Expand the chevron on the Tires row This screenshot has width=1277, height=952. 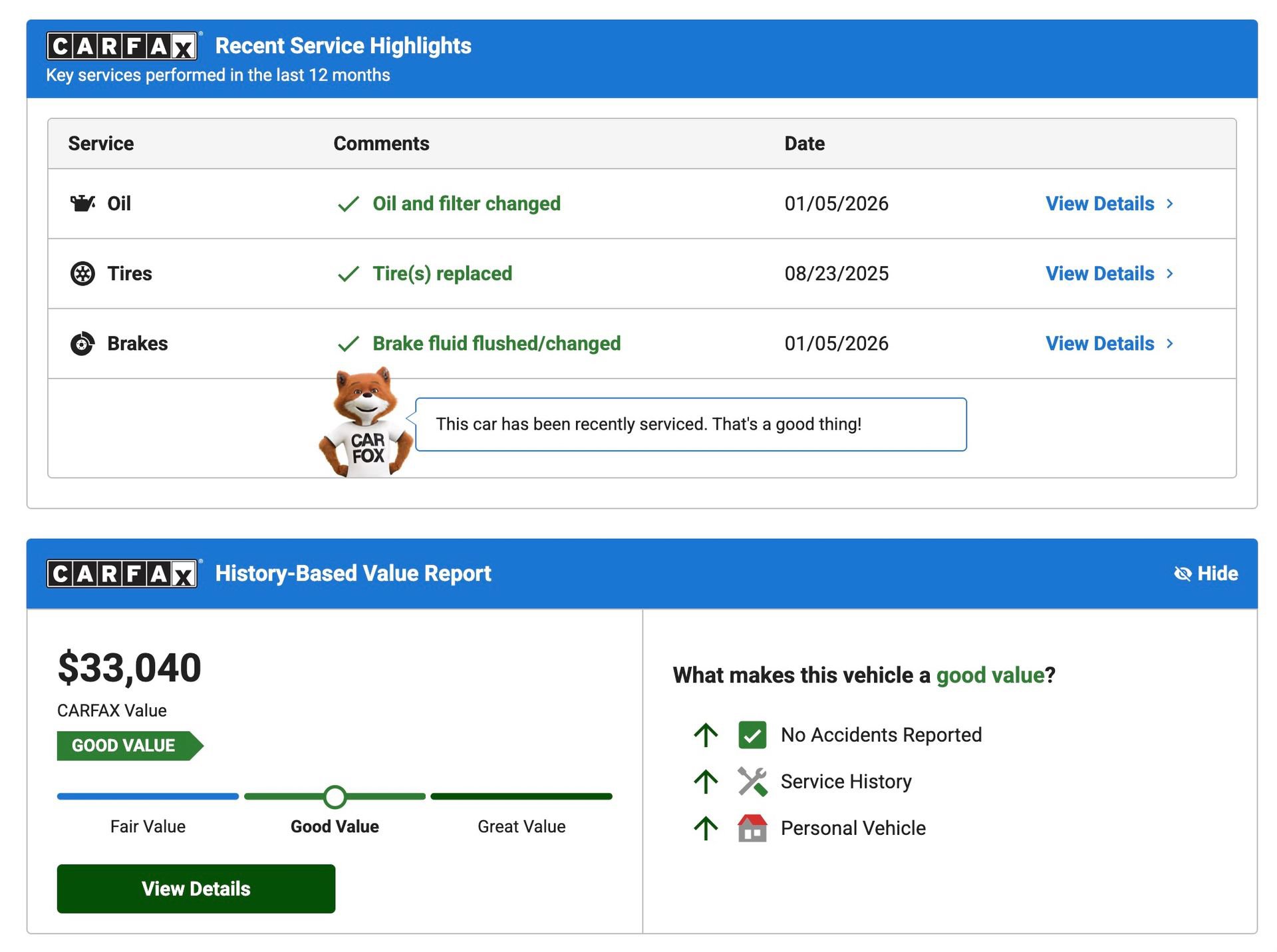(x=1170, y=273)
